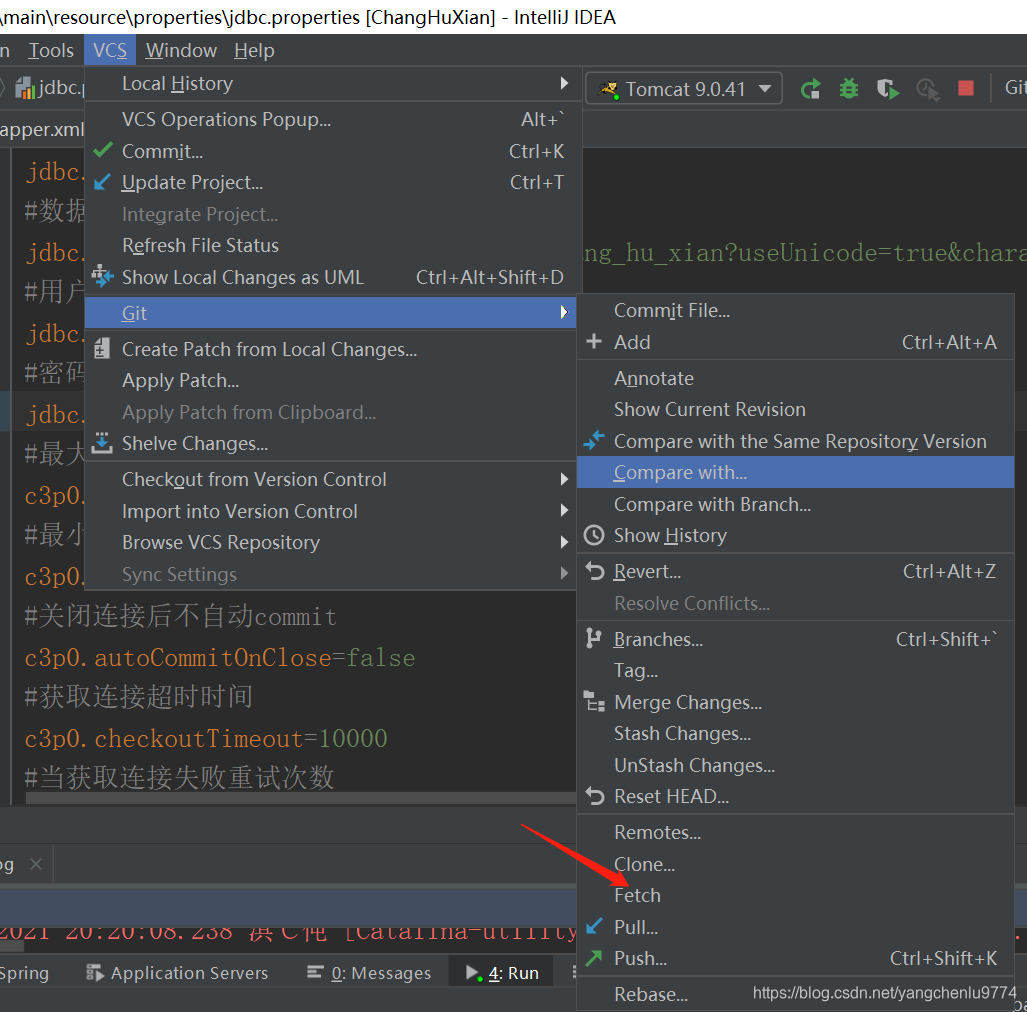The image size is (1027, 1012).
Task: Expand the Git submenu item
Action: tap(331, 313)
